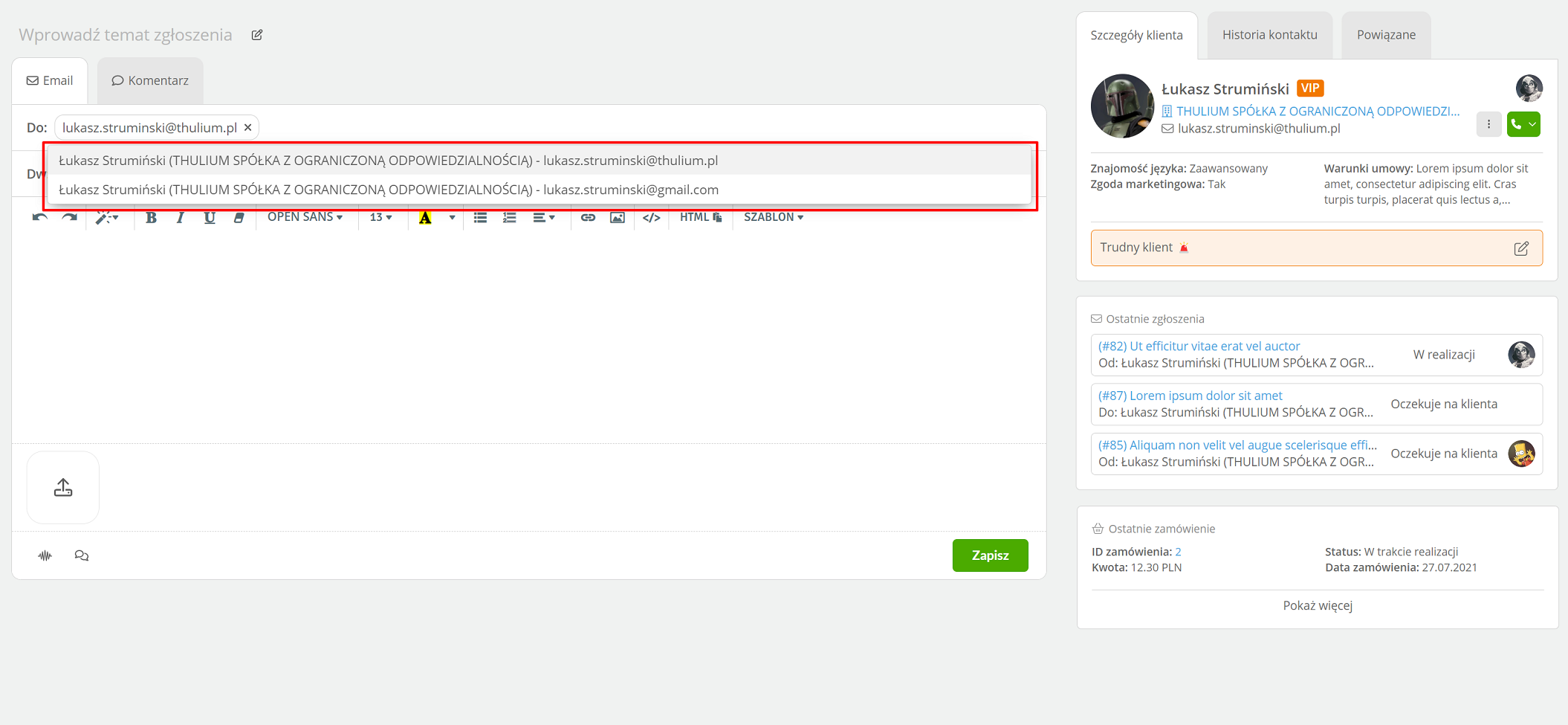Open the Powiązane tab
The width and height of the screenshot is (1568, 725).
click(x=1386, y=35)
